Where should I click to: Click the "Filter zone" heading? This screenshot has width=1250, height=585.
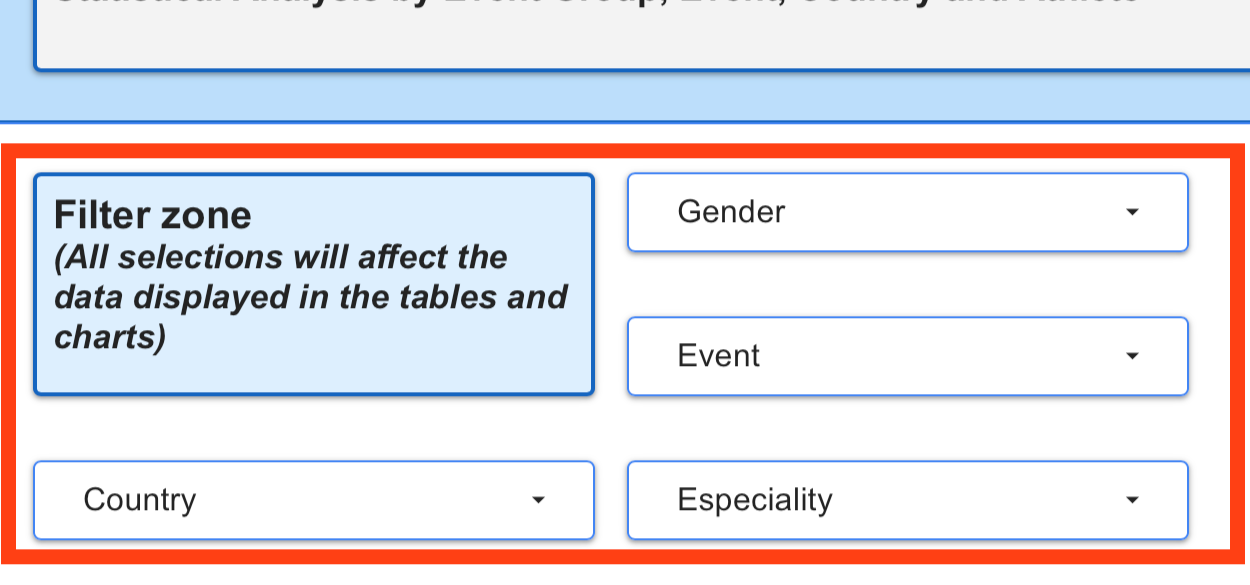(x=153, y=215)
